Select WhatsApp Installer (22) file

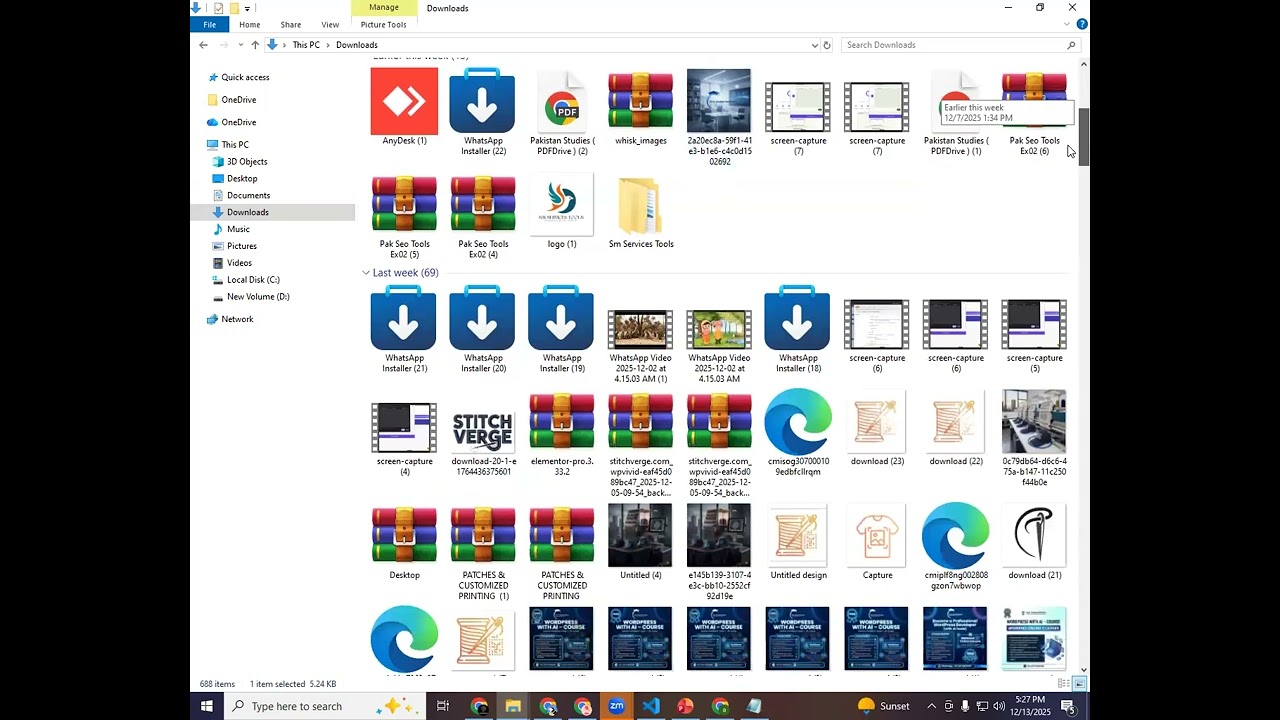[x=483, y=112]
